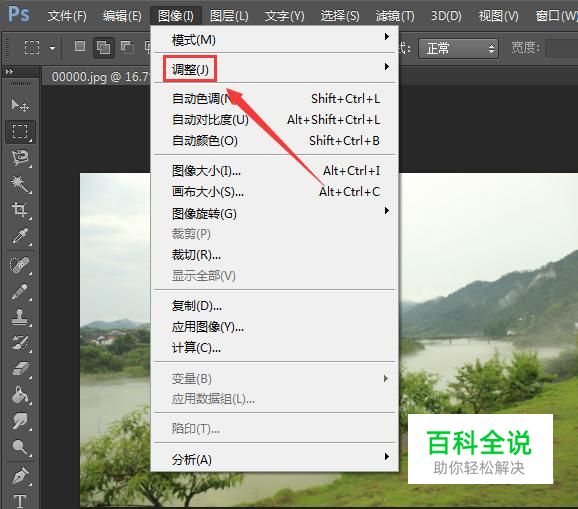
Task: Open the 正常 style dropdown
Action: click(x=458, y=49)
